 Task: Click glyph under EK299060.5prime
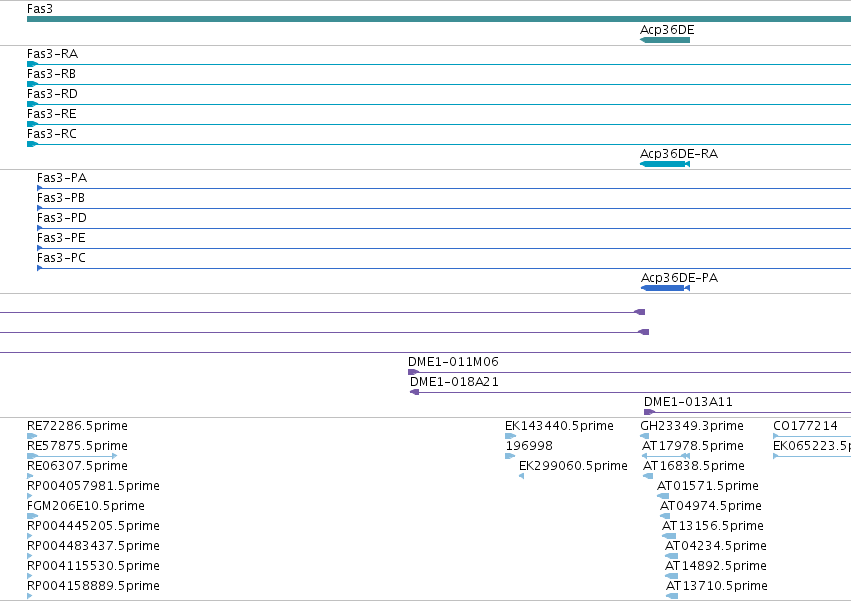(522, 476)
